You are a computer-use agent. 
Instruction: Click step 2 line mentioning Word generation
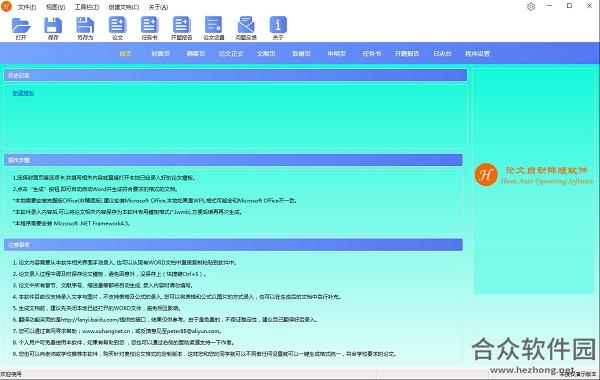[95, 189]
